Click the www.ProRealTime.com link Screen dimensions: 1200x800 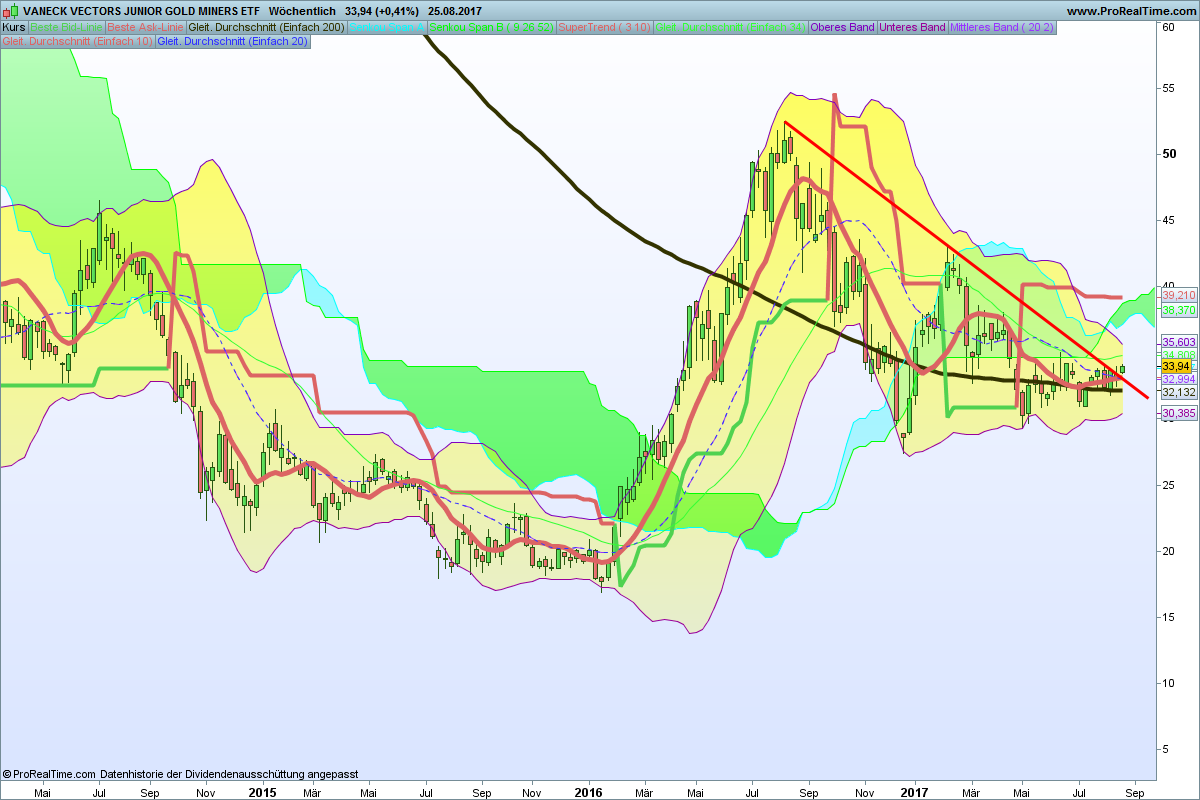coord(1131,11)
